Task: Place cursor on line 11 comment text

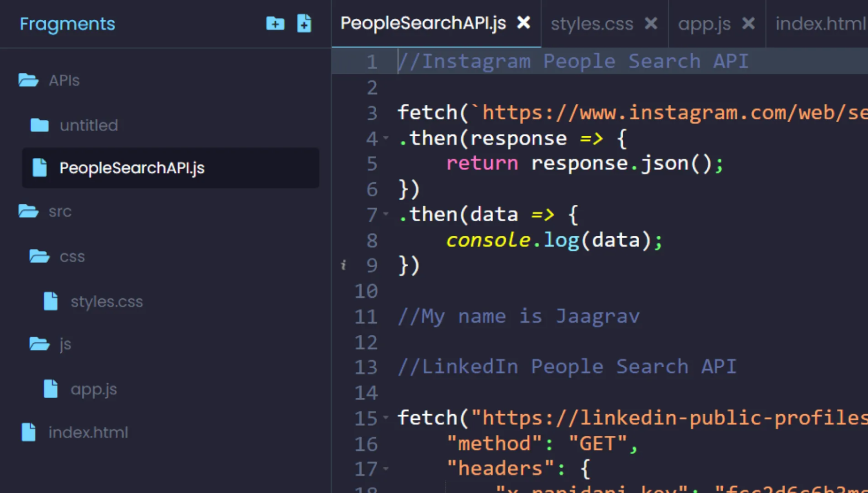Action: 518,316
